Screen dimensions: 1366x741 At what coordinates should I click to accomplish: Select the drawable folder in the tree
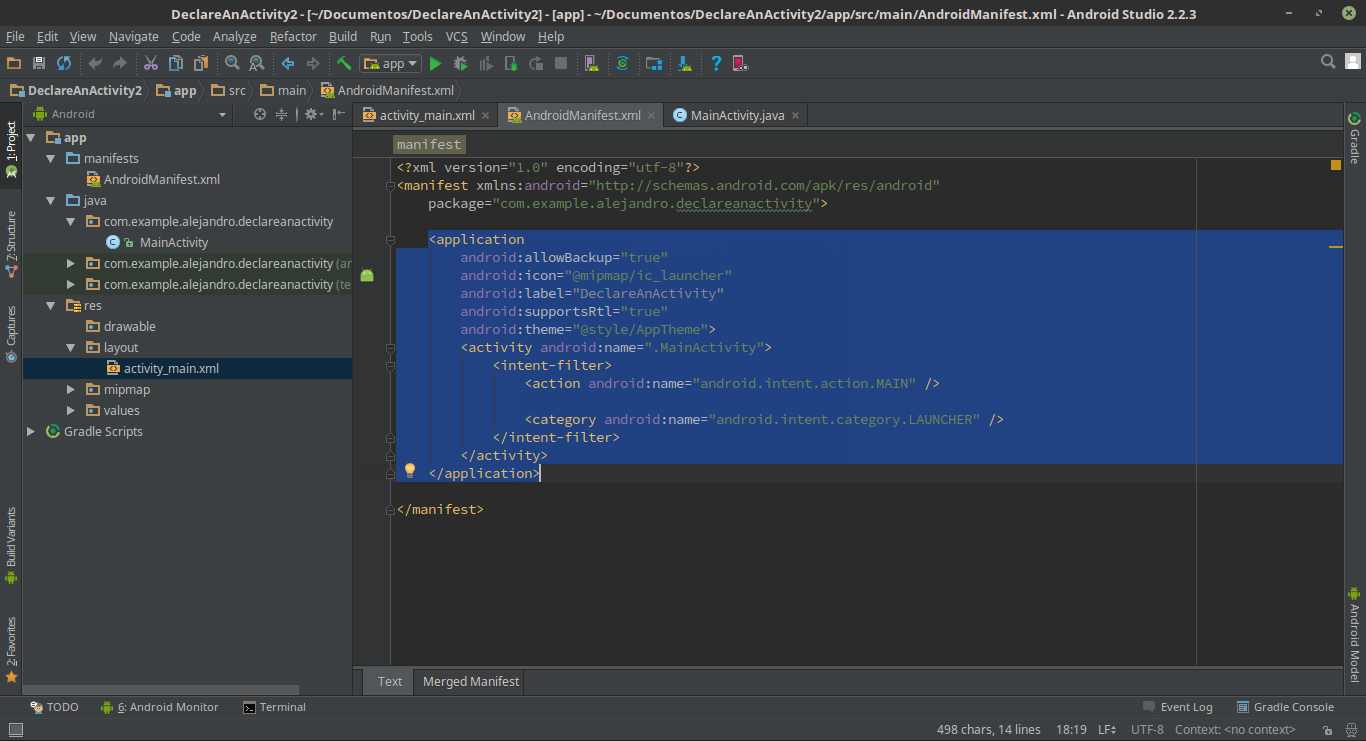[120, 327]
